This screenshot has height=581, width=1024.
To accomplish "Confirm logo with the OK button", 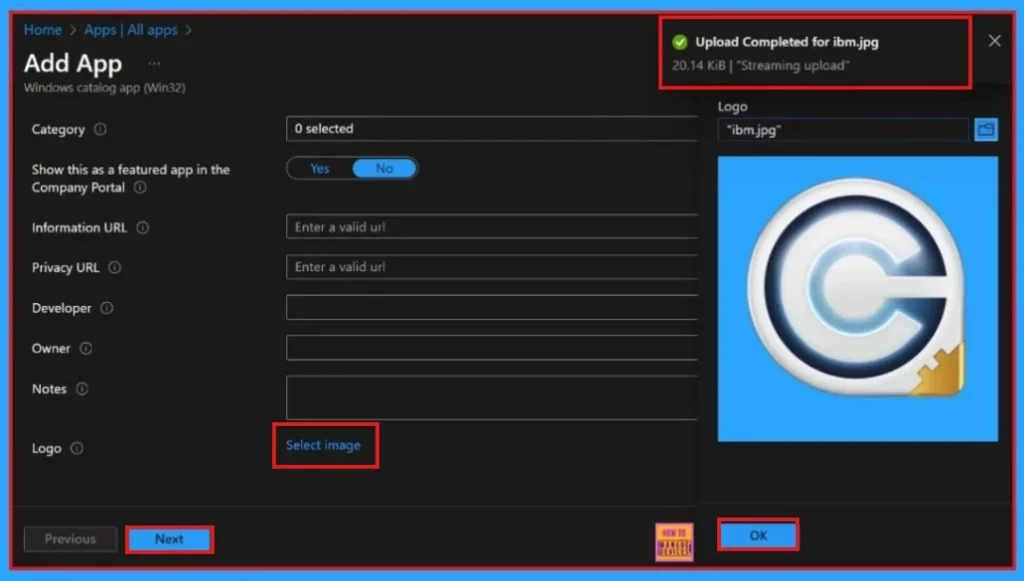I will pyautogui.click(x=758, y=535).
